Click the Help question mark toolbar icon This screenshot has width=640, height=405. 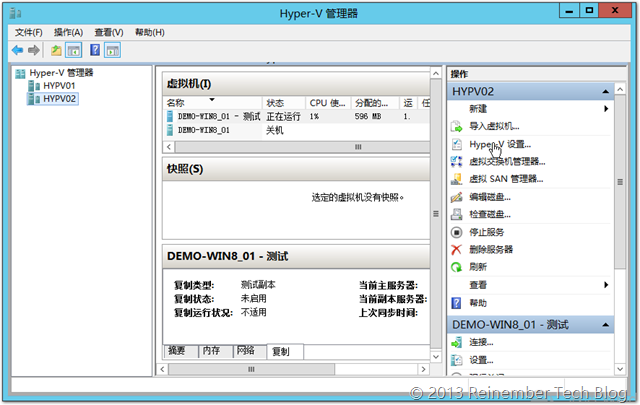pos(95,50)
